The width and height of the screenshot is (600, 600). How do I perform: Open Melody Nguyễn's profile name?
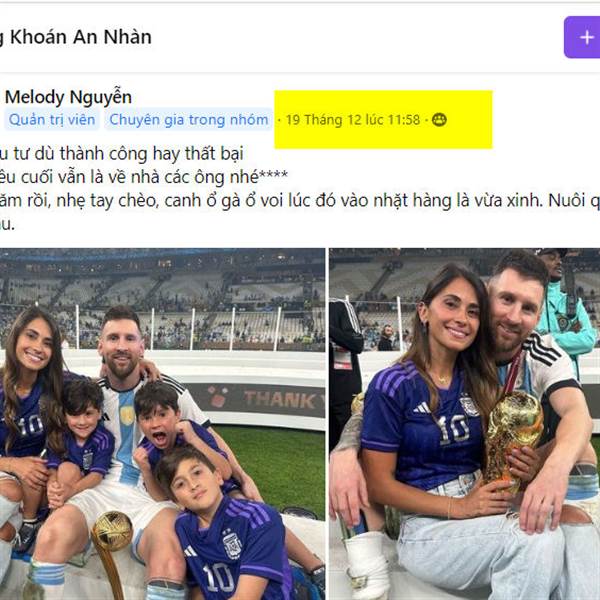[68, 97]
